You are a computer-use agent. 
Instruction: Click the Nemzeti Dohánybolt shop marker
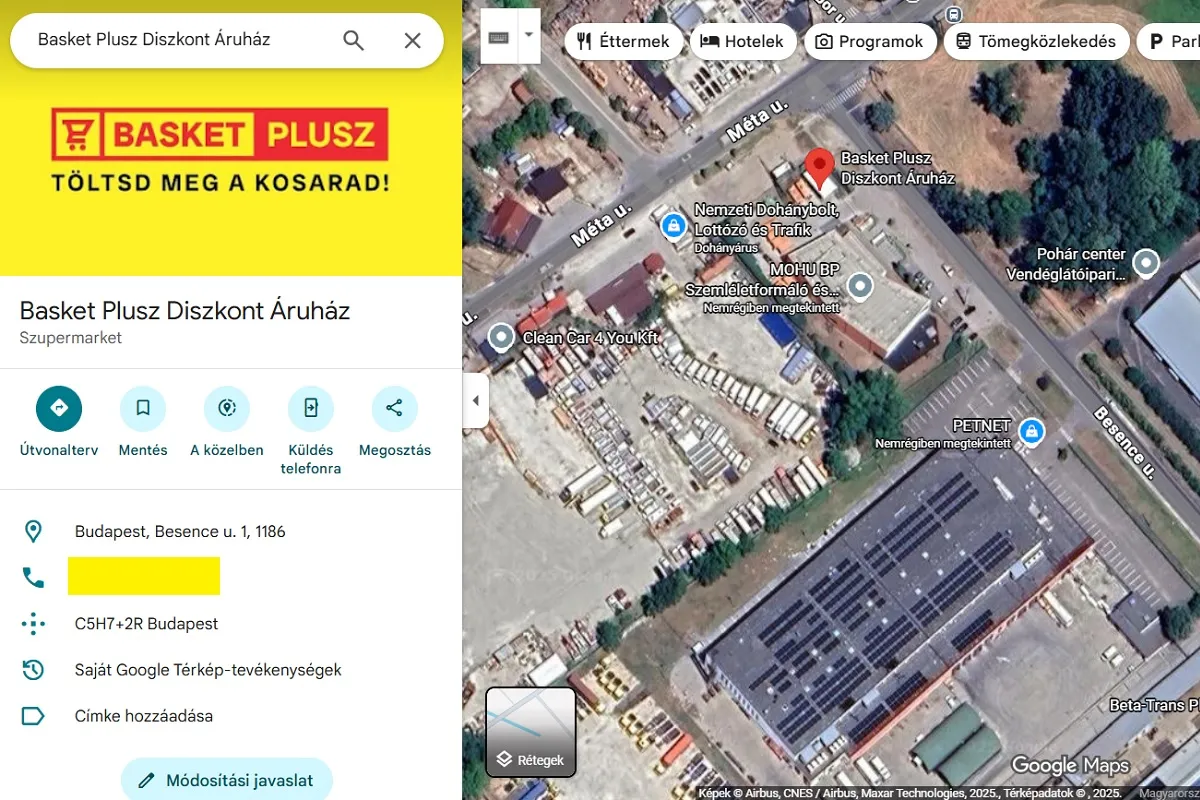point(674,225)
